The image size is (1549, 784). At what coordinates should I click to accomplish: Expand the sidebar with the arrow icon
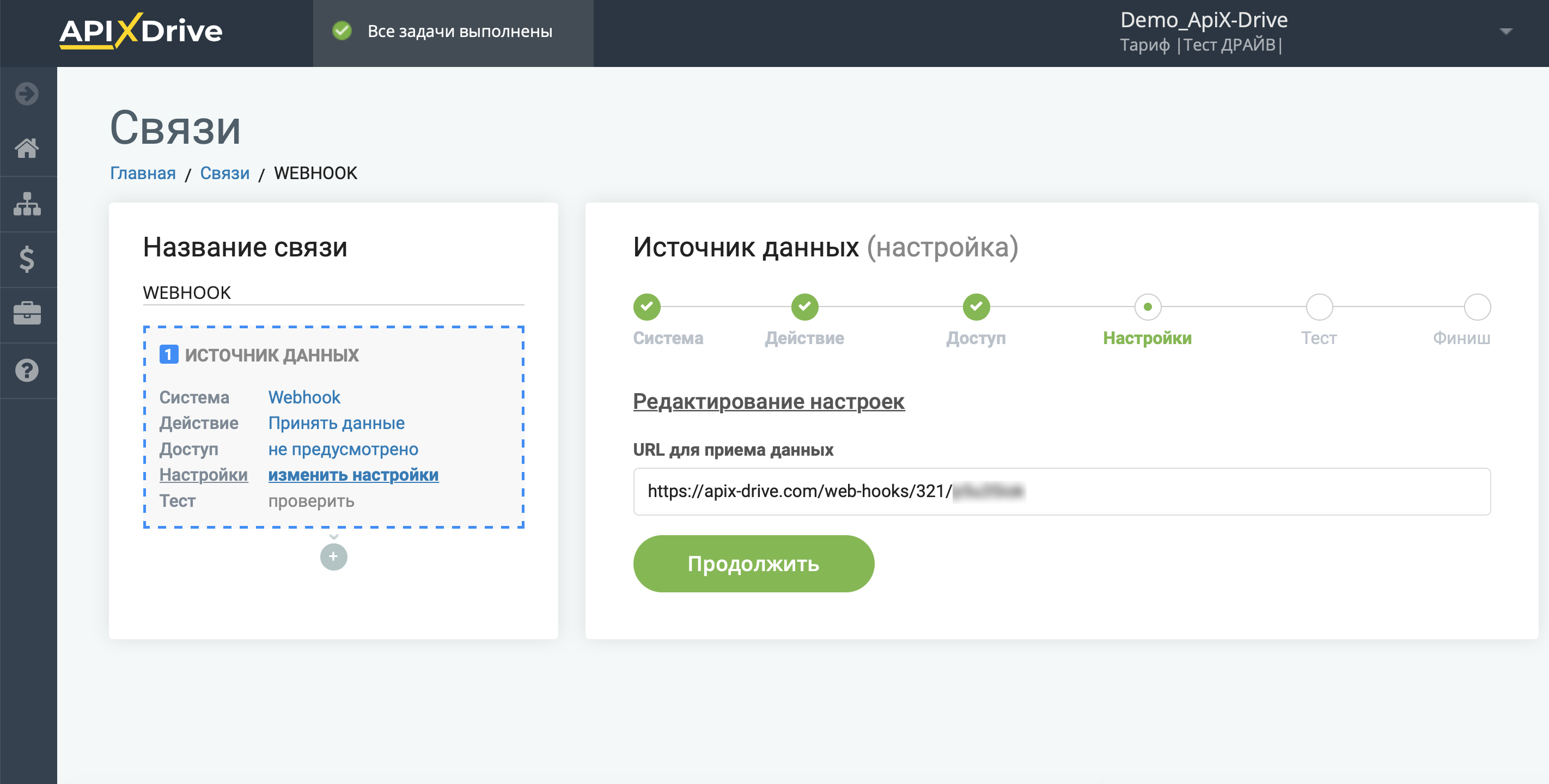[x=27, y=94]
